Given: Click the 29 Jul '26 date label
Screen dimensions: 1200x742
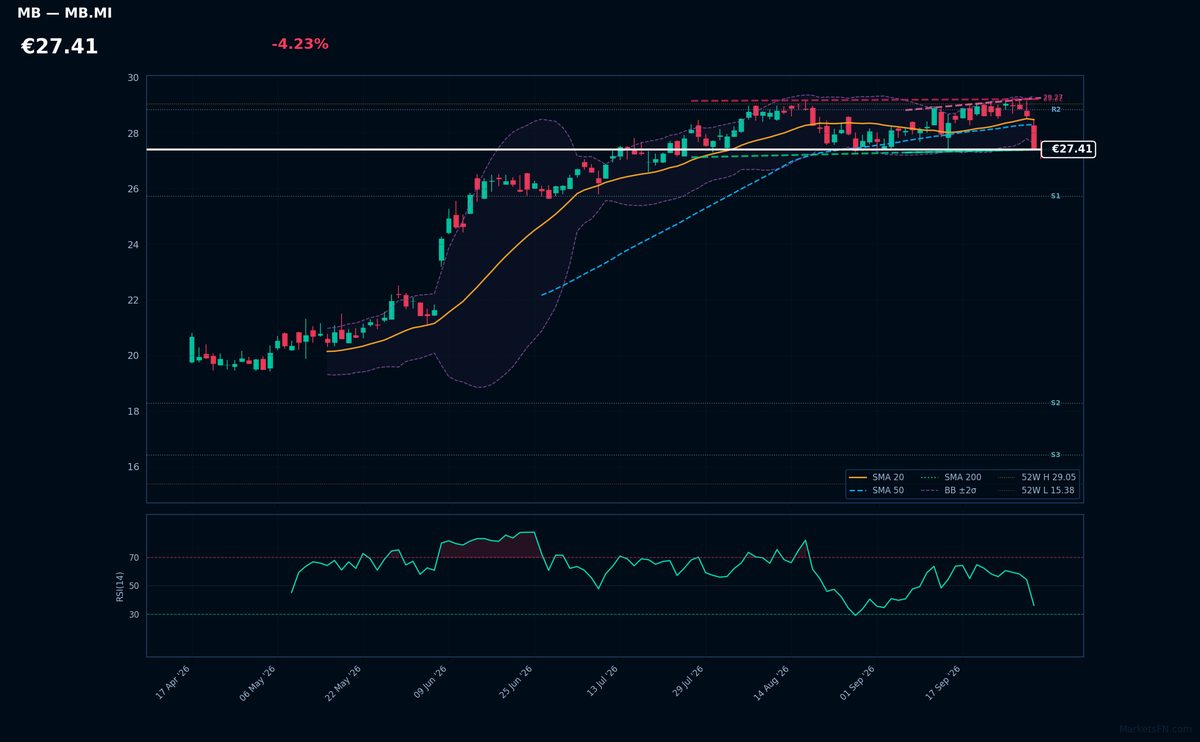Looking at the screenshot, I should coord(687,683).
